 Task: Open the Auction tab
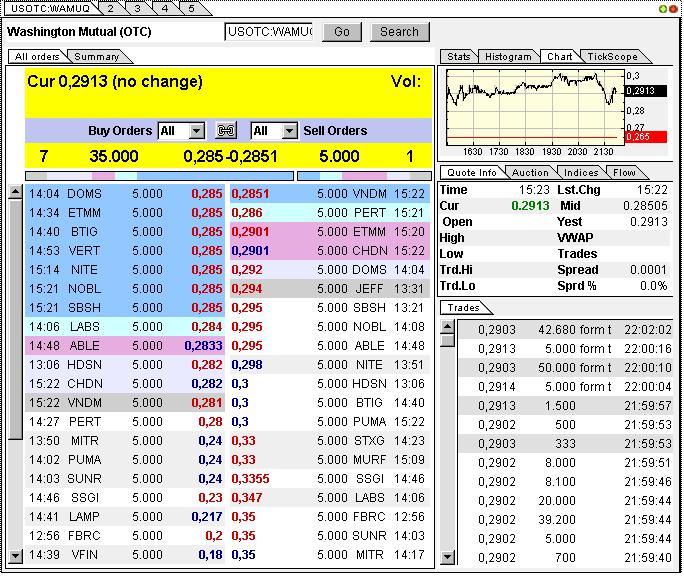click(x=530, y=173)
